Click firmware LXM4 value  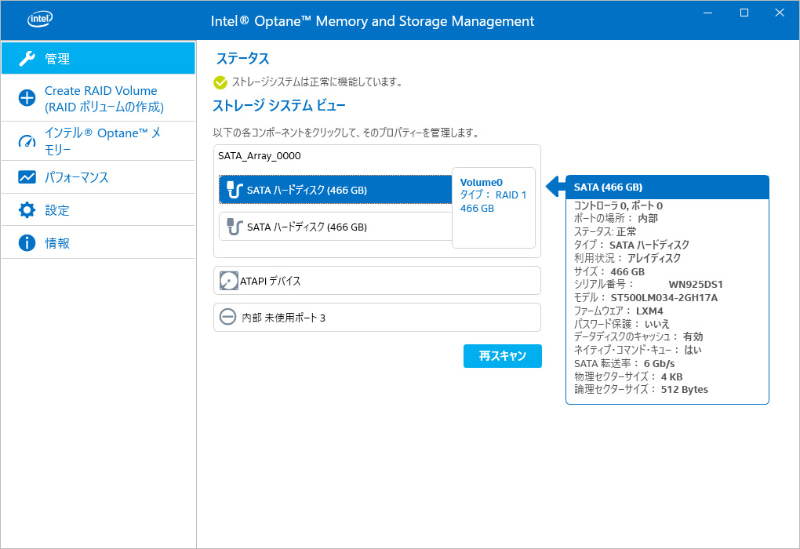[649, 311]
